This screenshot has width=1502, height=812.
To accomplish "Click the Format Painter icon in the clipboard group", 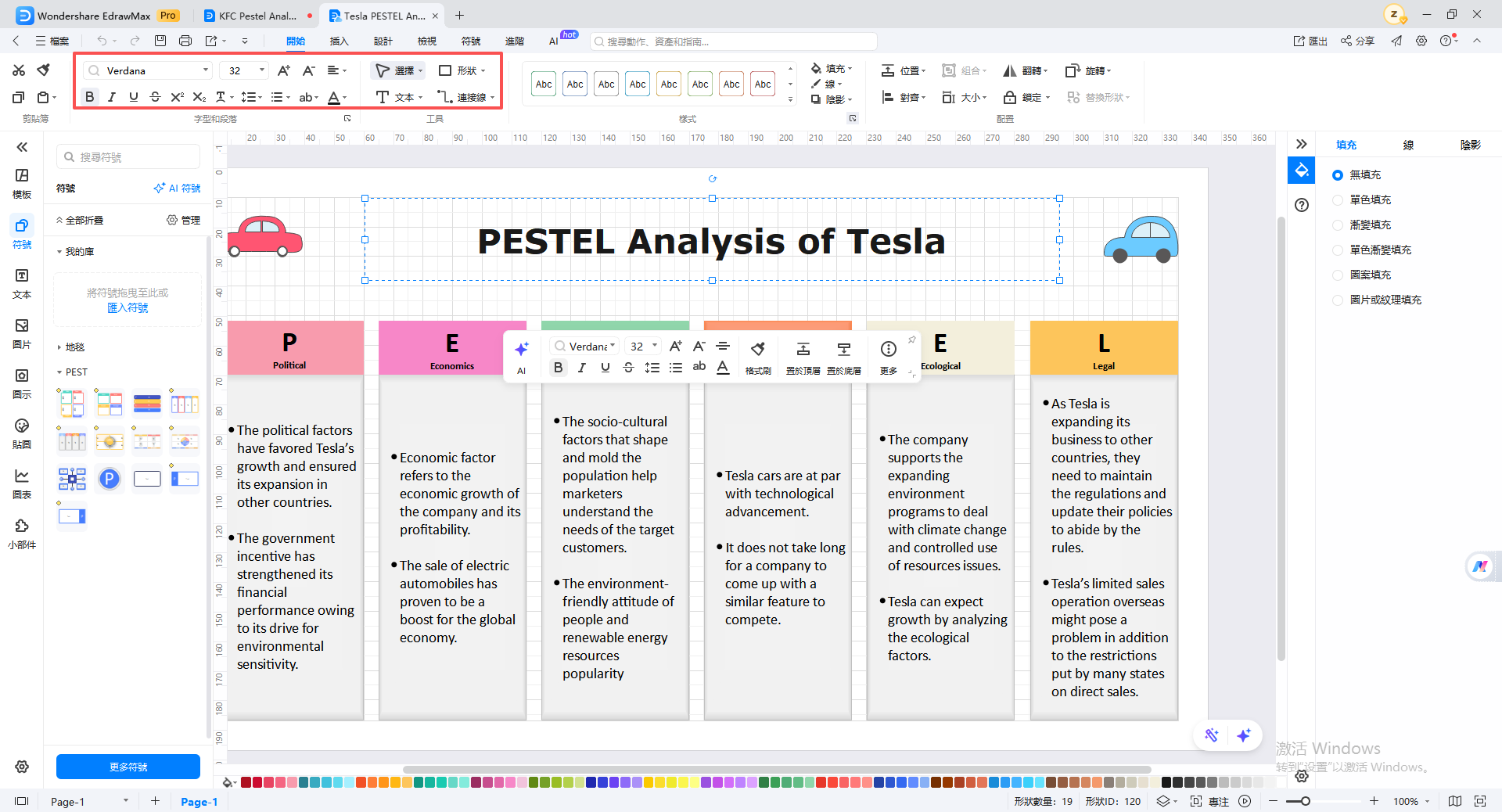I will [44, 70].
